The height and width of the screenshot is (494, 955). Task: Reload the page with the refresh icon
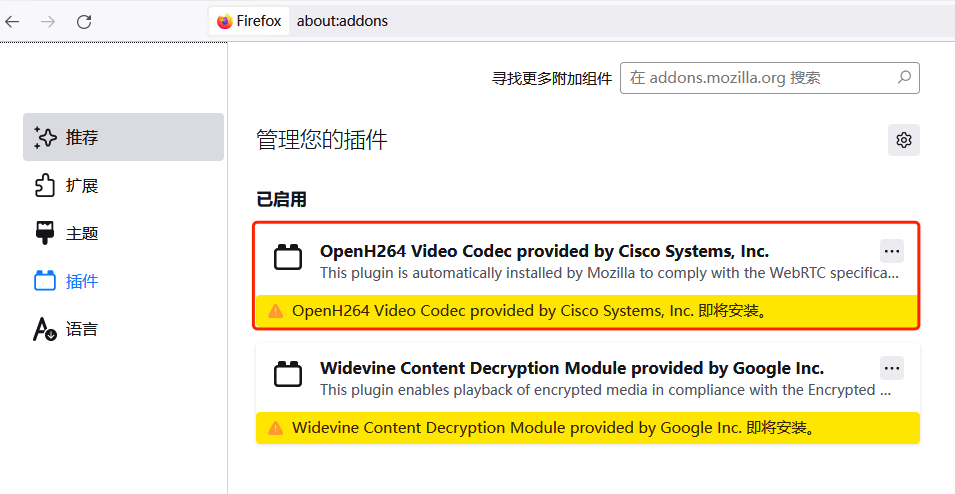point(84,21)
